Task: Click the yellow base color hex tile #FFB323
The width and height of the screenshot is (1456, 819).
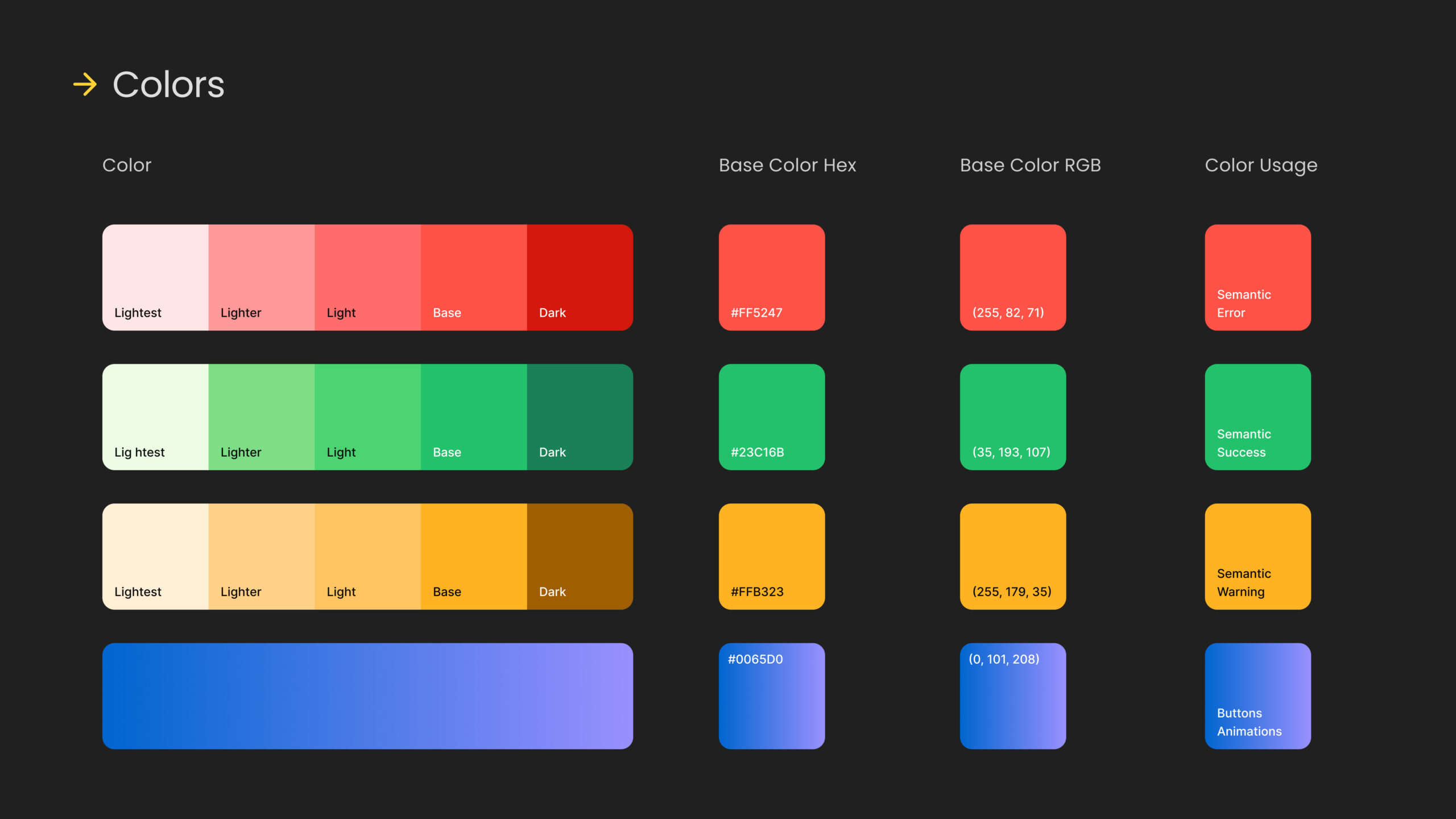Action: 772,556
